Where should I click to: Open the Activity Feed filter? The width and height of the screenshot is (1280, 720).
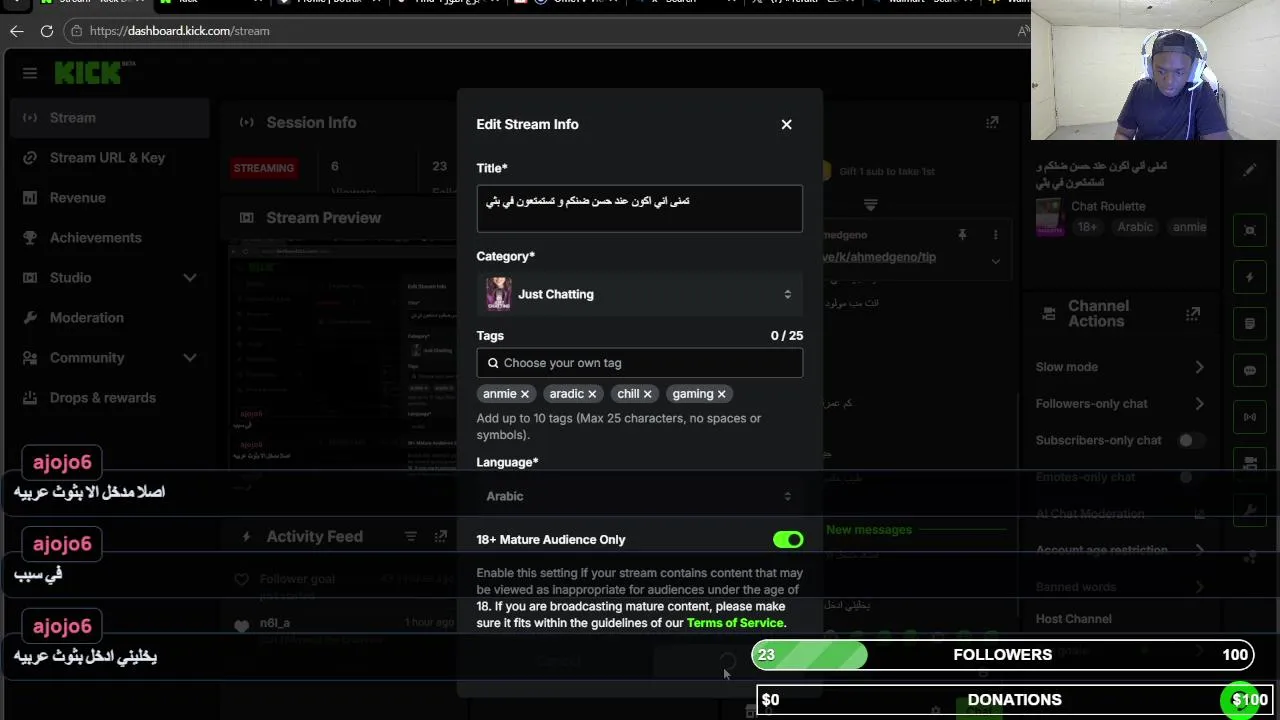[411, 537]
